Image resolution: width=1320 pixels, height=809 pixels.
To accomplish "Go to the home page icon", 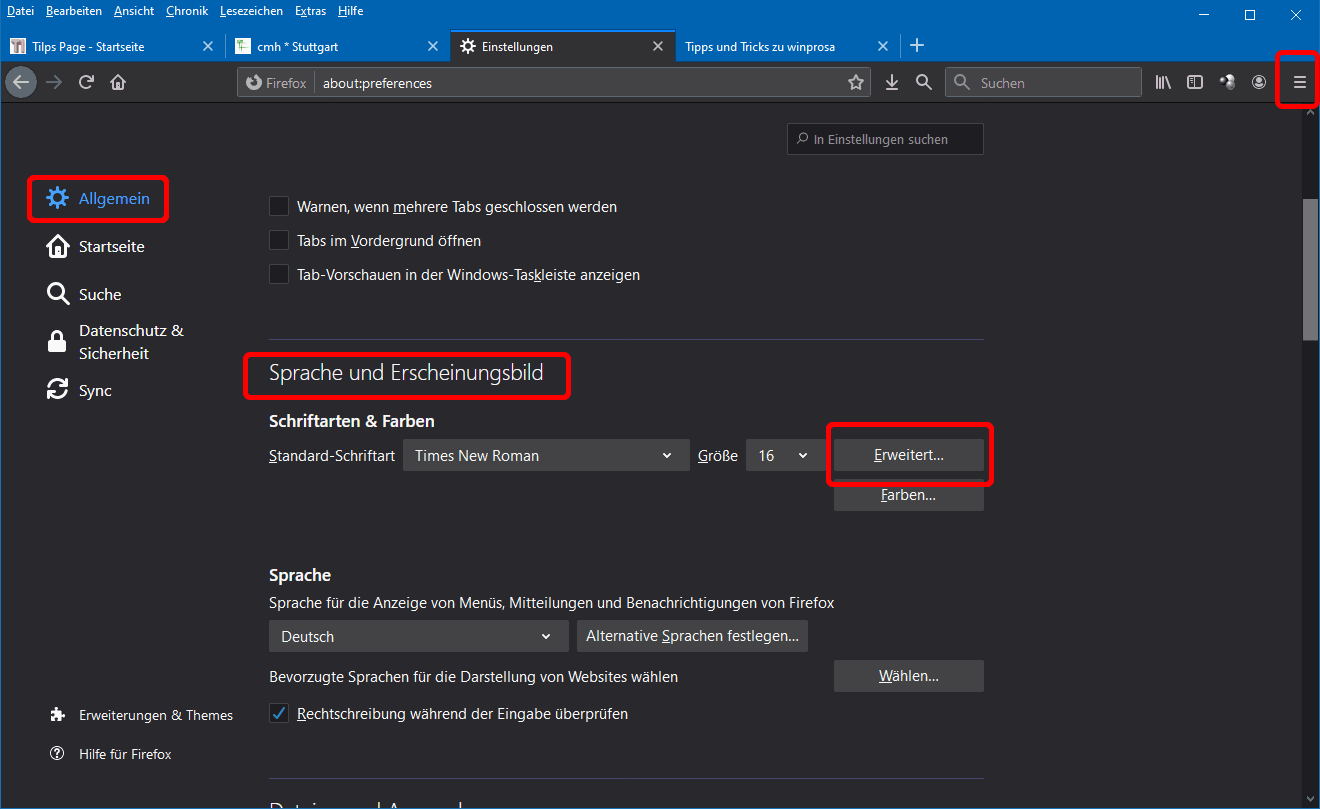I will [x=118, y=82].
